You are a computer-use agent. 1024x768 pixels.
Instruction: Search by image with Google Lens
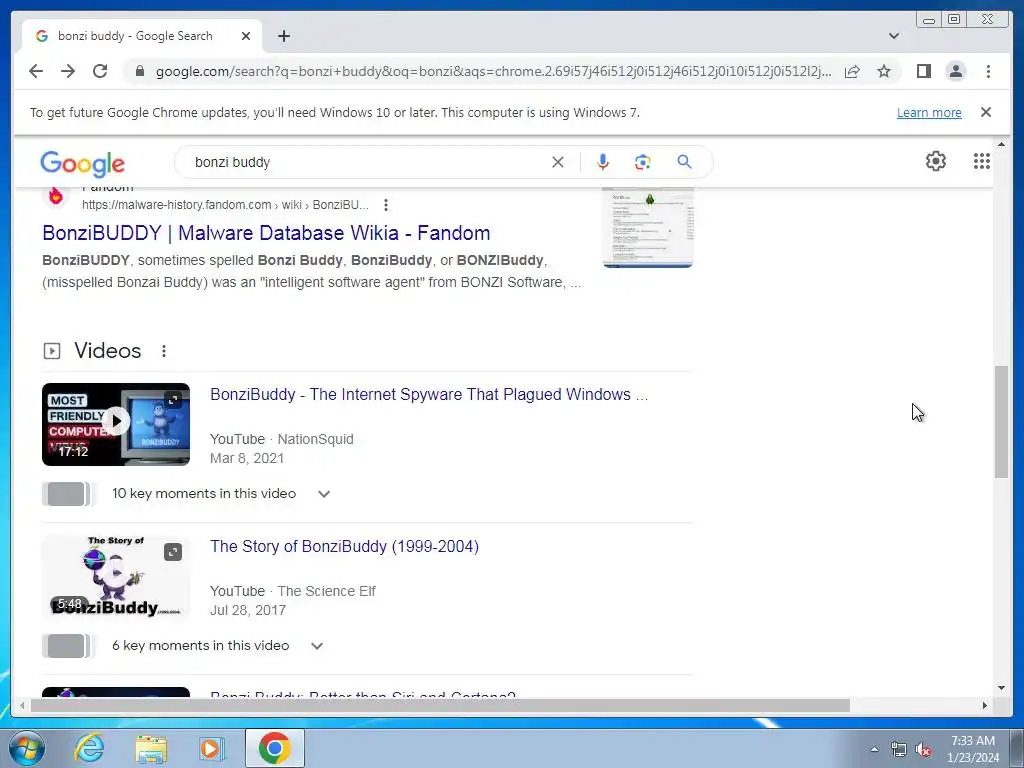(x=643, y=162)
